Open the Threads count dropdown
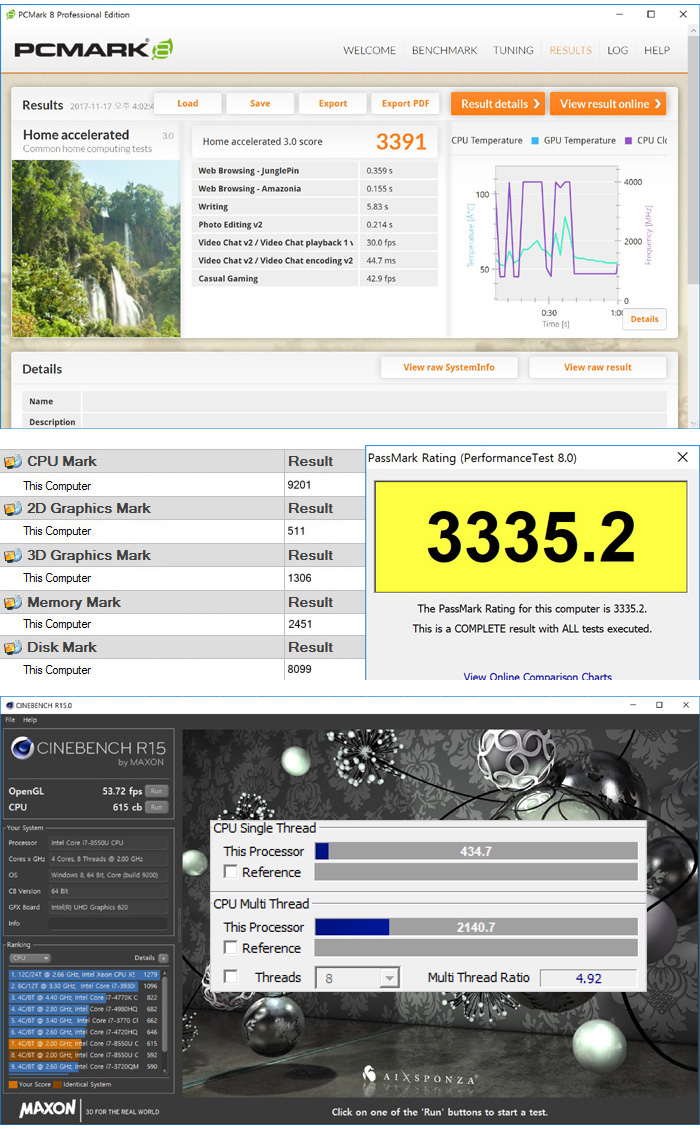Screen dimensions: 700x1129 [357, 978]
